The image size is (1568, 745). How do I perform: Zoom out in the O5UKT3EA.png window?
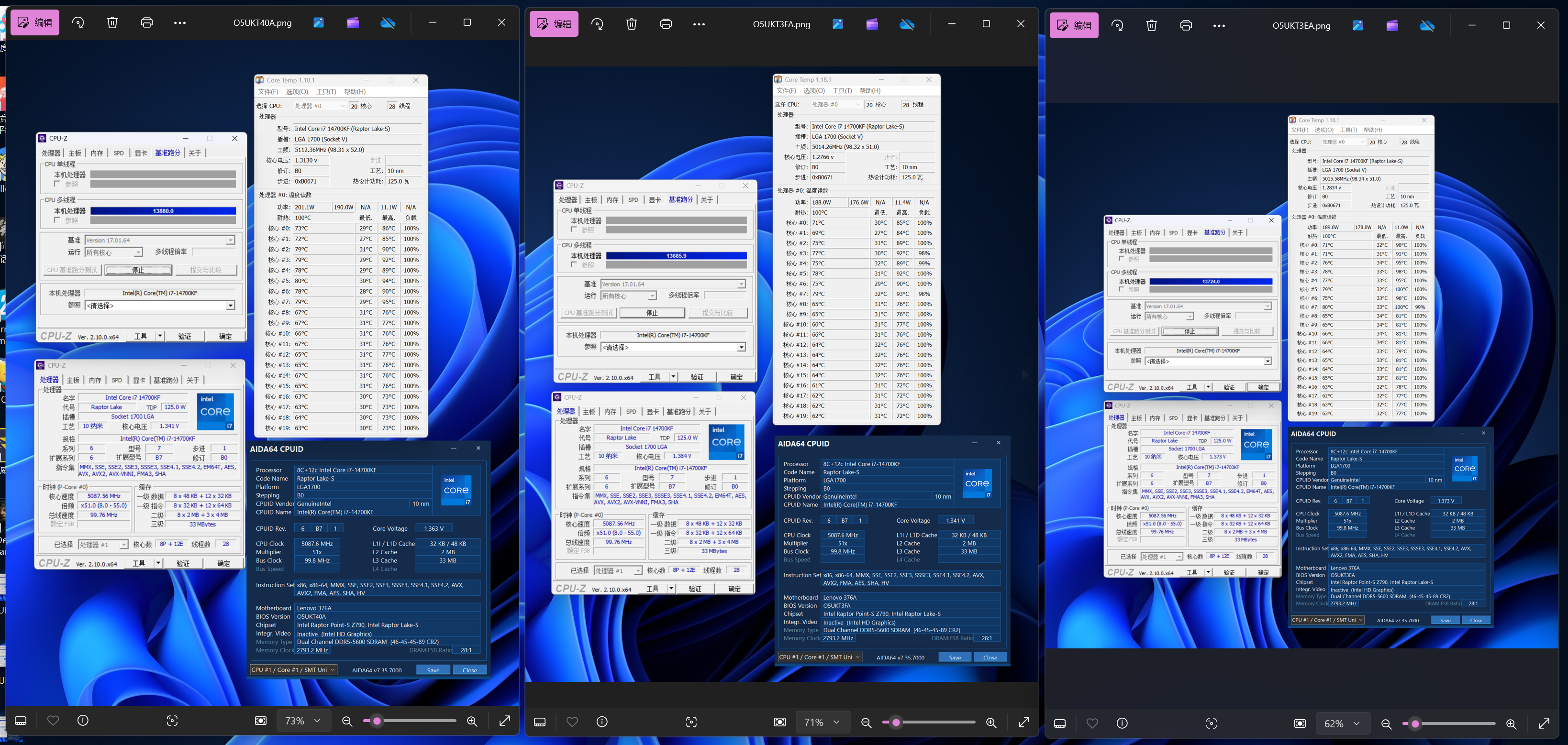point(1386,723)
